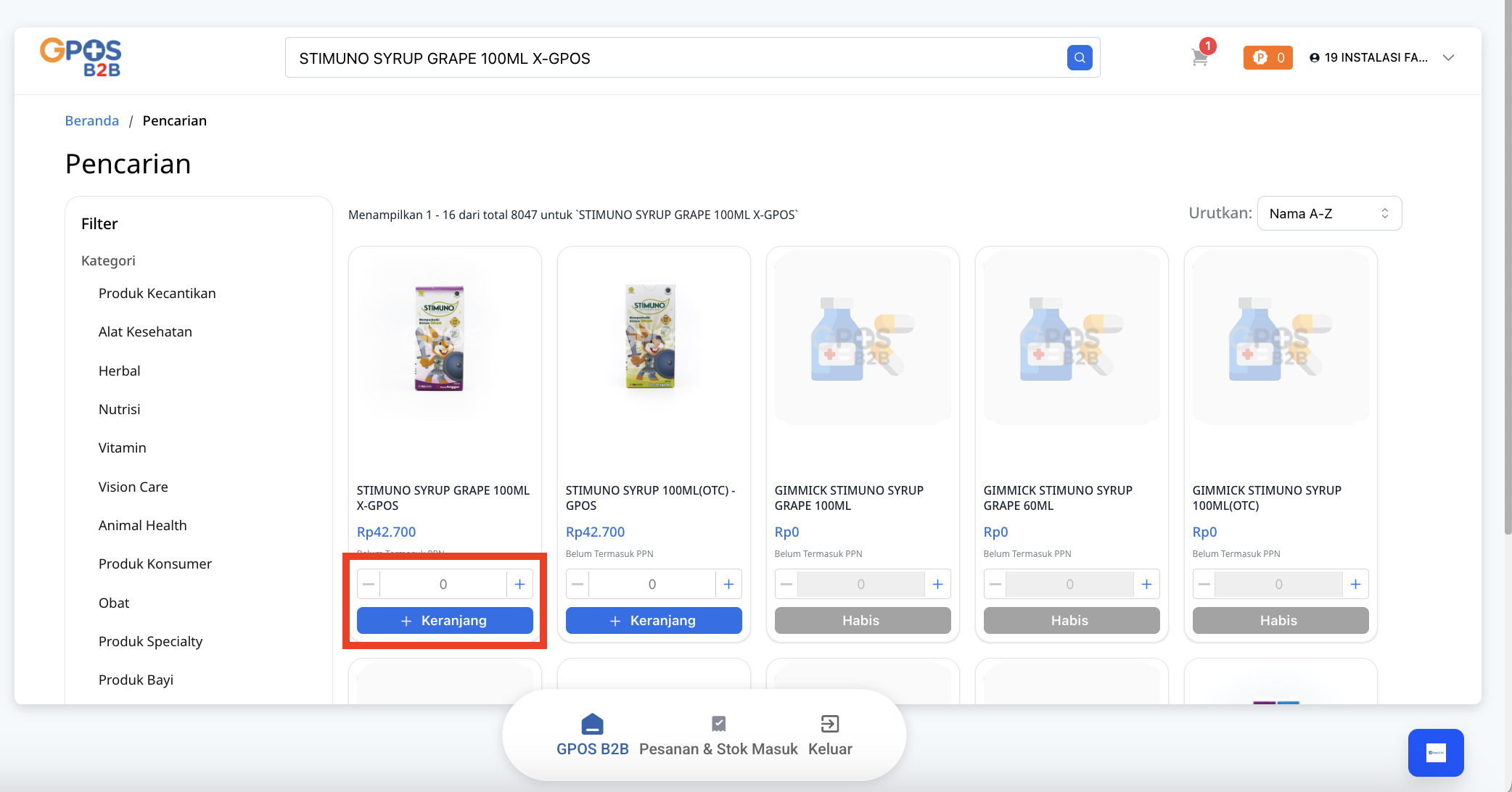Image resolution: width=1512 pixels, height=792 pixels.
Task: Click the orange points coin badge
Action: pos(1267,57)
